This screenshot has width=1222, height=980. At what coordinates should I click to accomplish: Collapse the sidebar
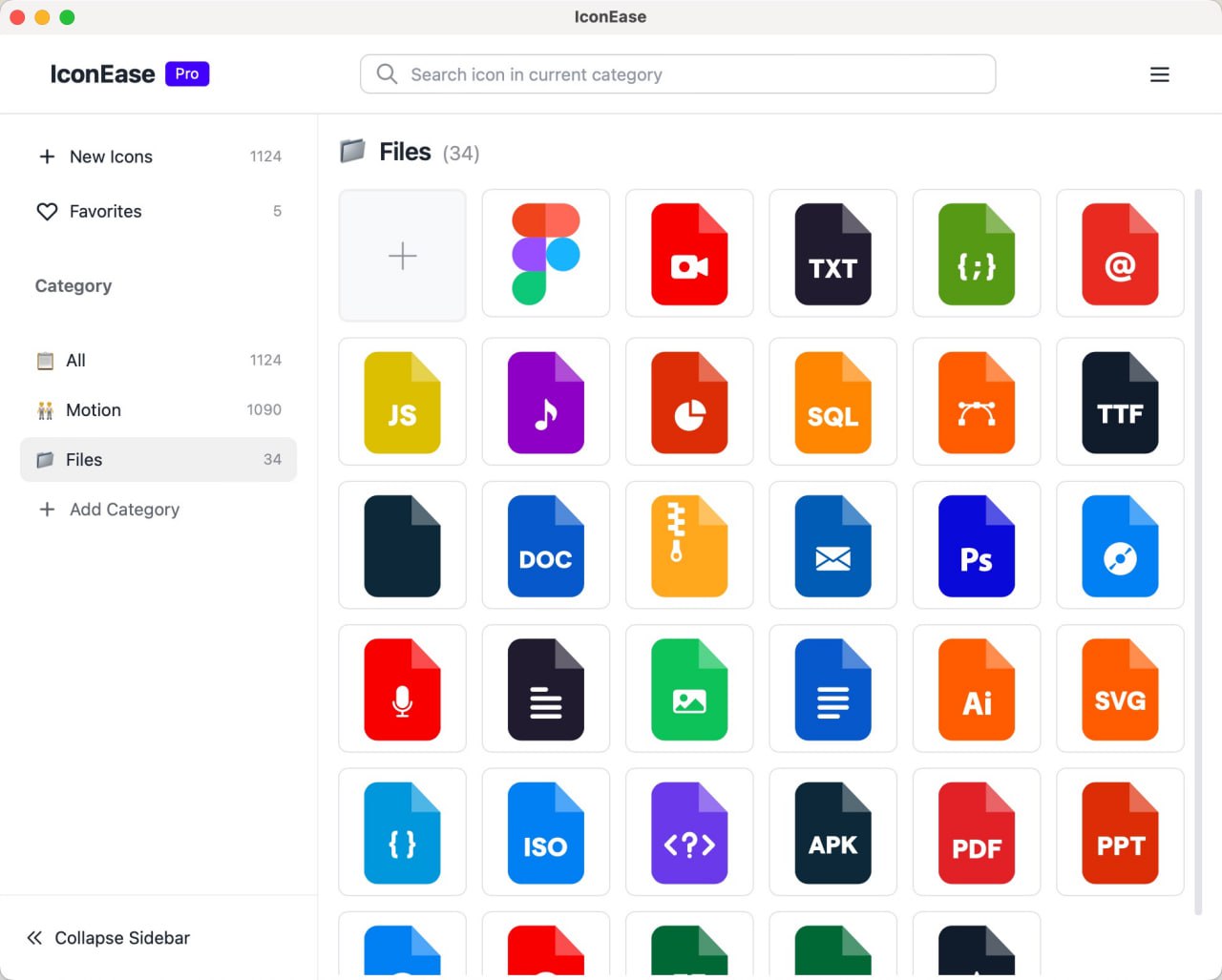[x=109, y=938]
